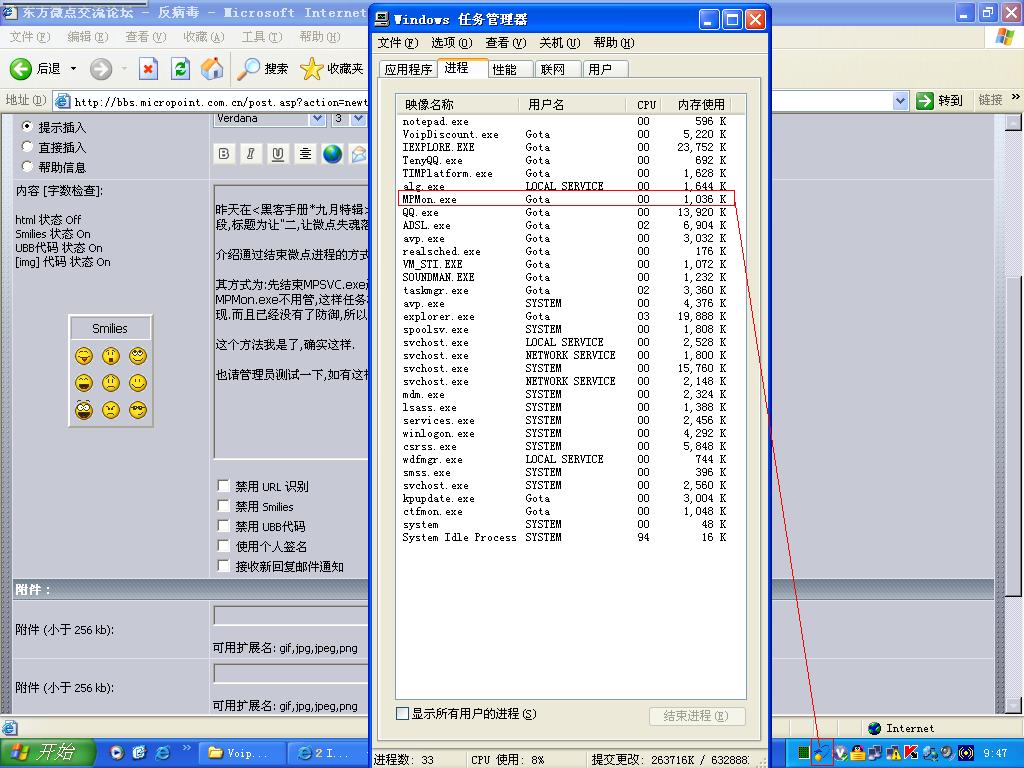Image resolution: width=1024 pixels, height=768 pixels.
Task: Click the sunglasses smiley in Smilies
Action: pos(138,410)
